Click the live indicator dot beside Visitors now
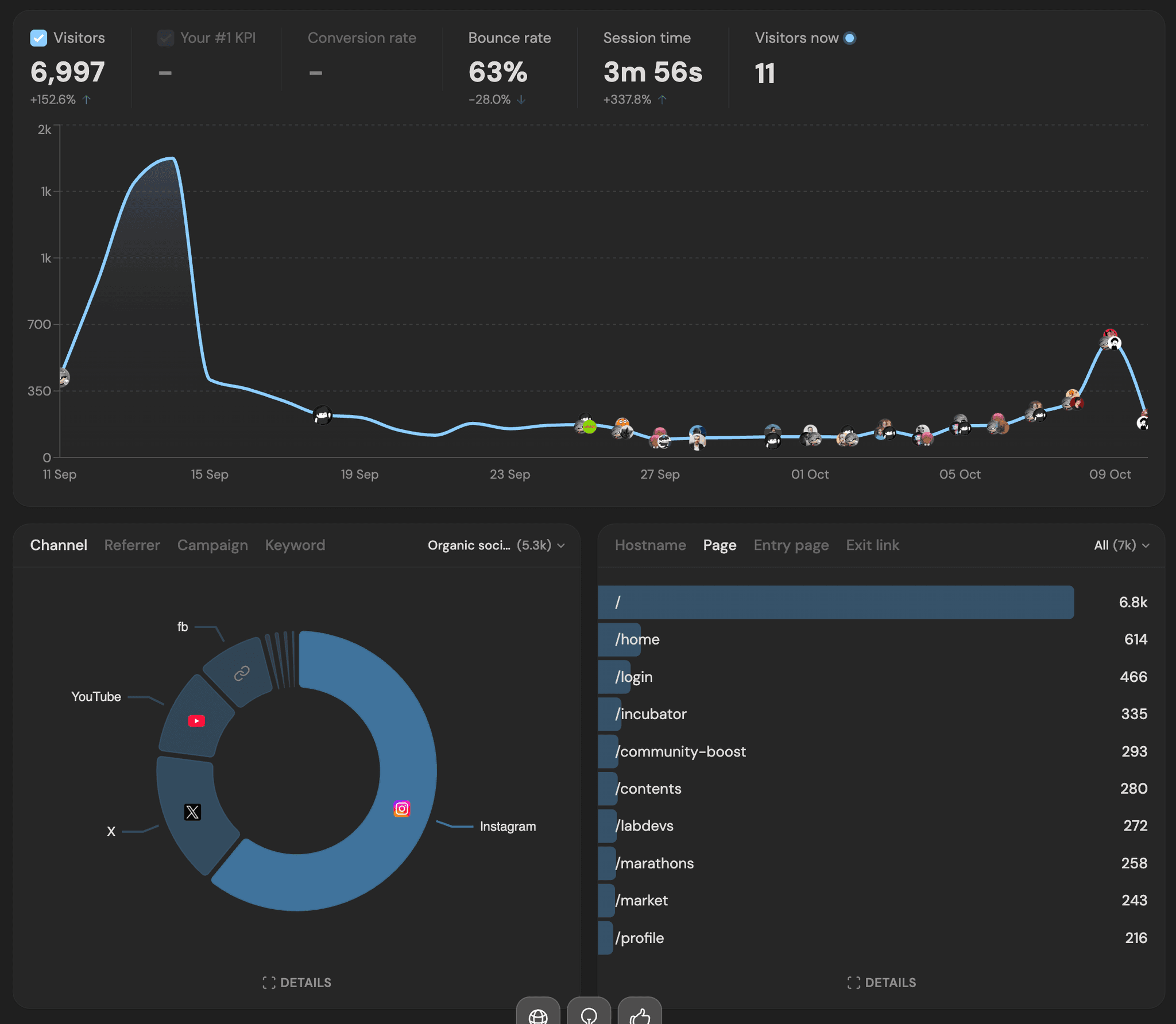Viewport: 1176px width, 1024px height. pos(850,38)
